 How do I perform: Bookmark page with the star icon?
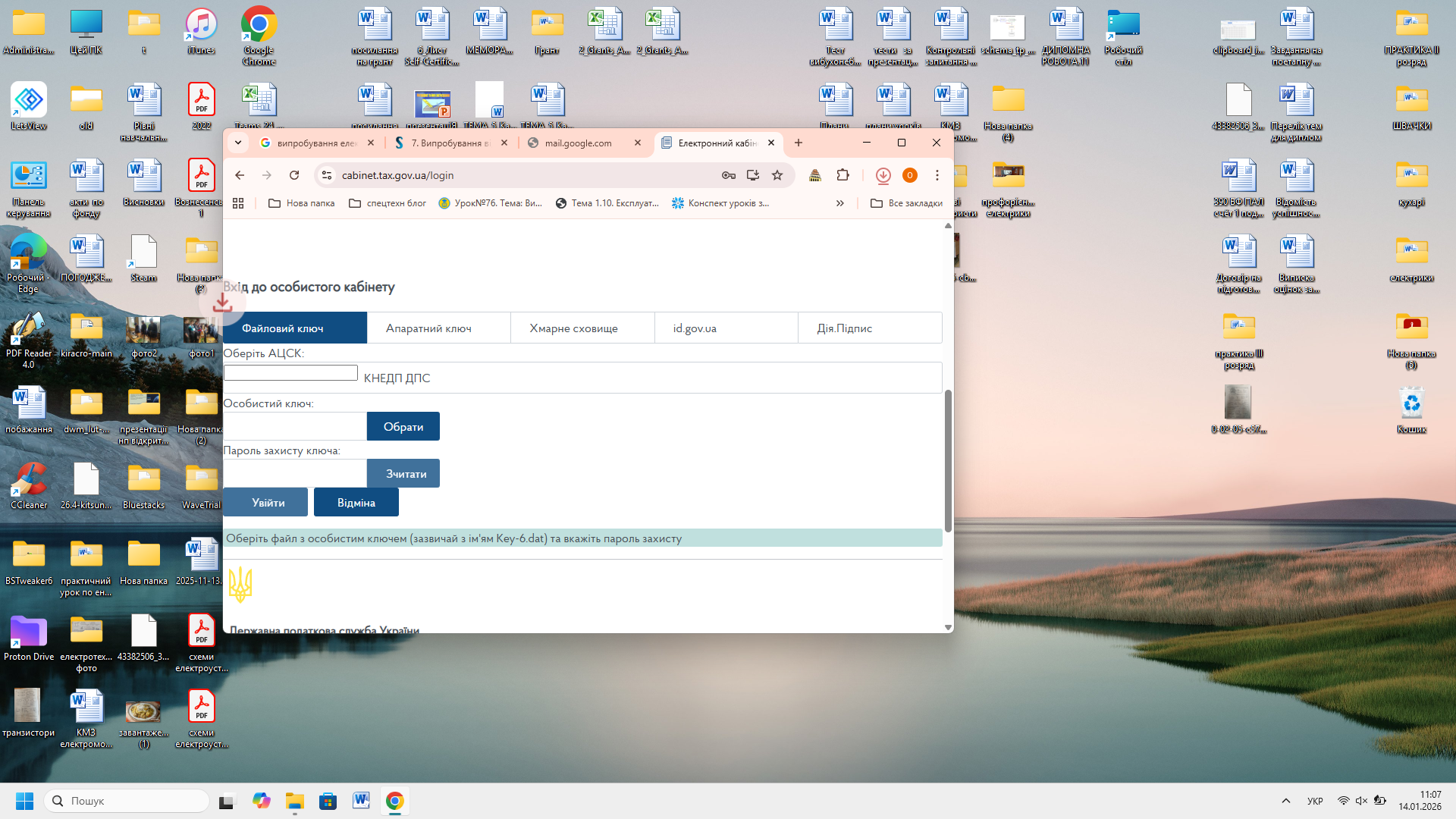777,175
